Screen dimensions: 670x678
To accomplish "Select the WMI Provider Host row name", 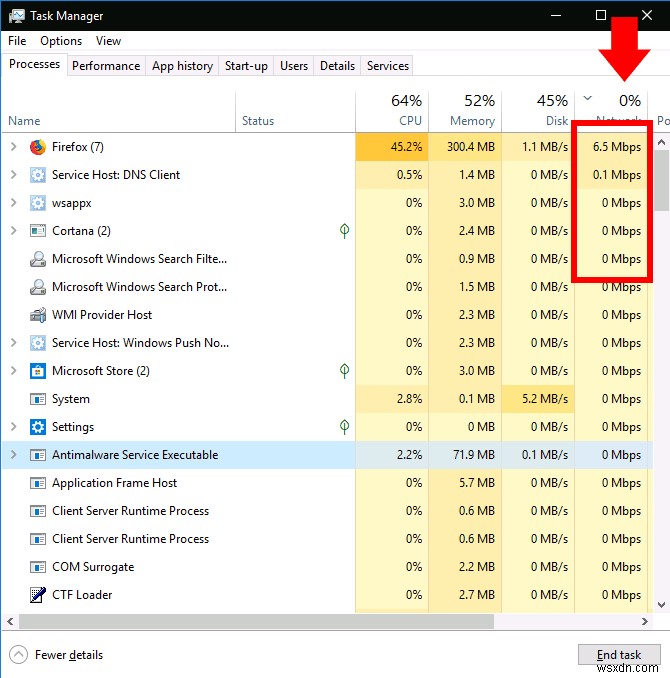I will (x=102, y=315).
